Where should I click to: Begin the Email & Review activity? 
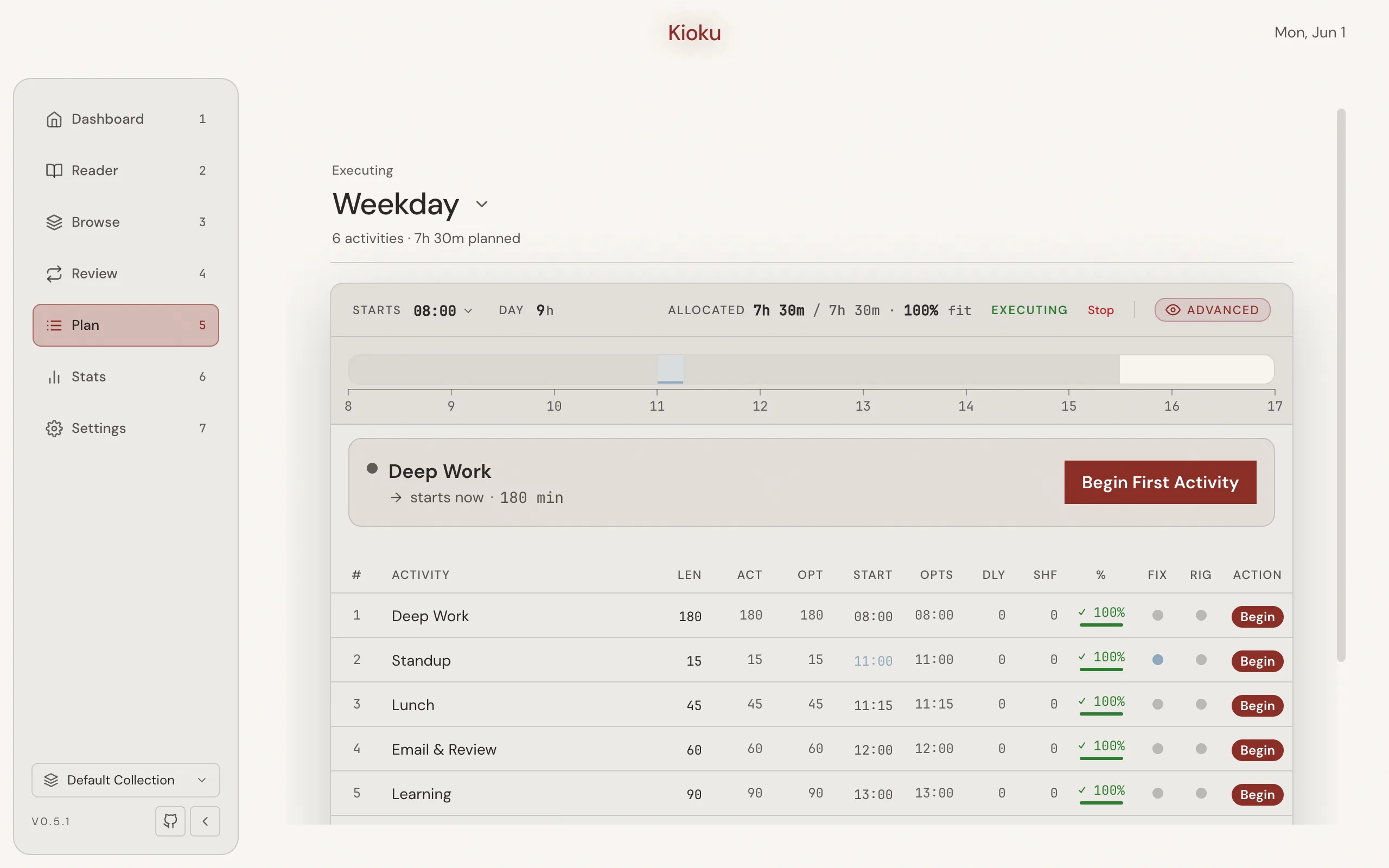1257,750
